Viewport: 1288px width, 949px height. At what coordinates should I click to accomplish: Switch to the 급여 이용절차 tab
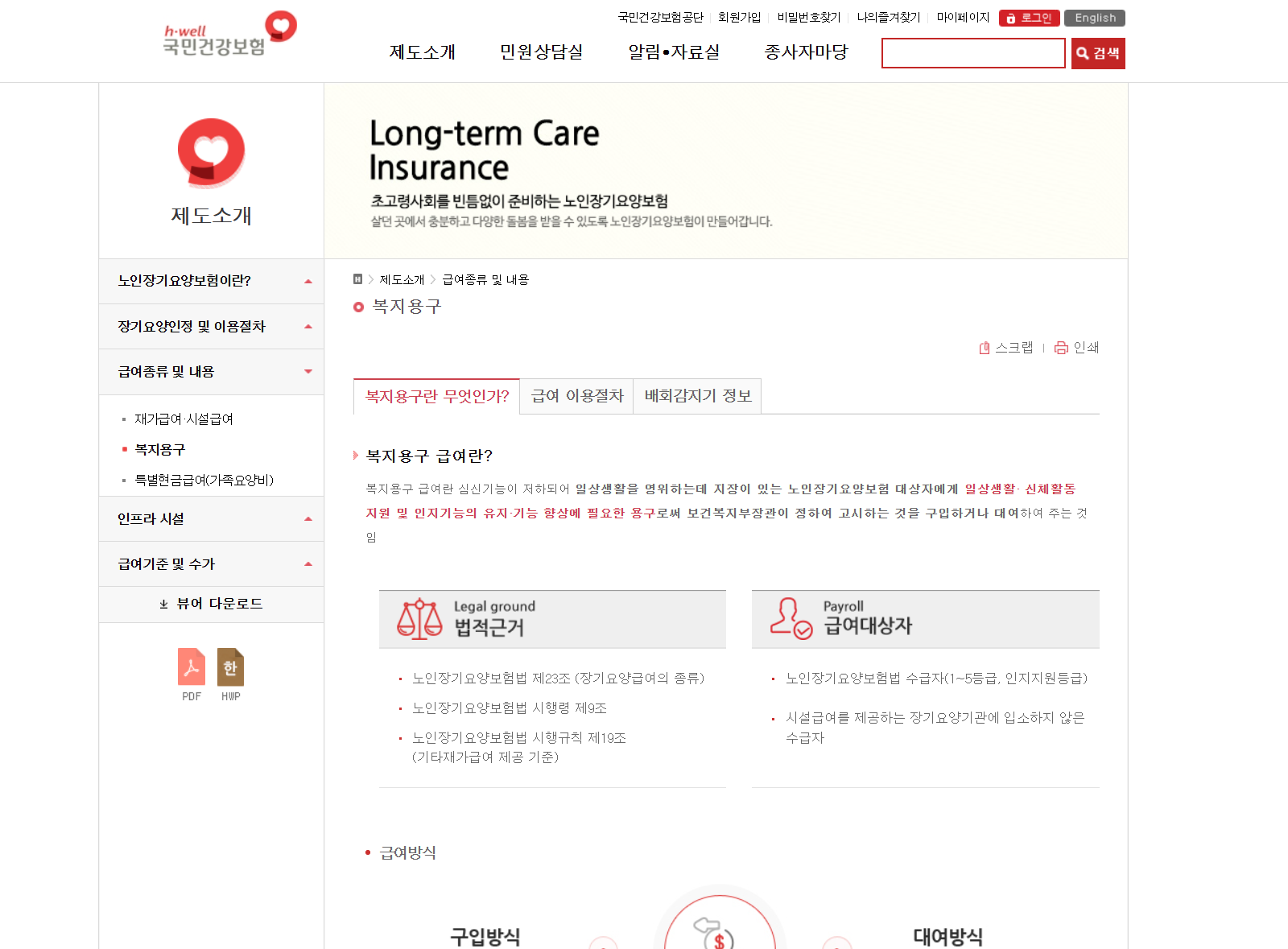tap(577, 396)
